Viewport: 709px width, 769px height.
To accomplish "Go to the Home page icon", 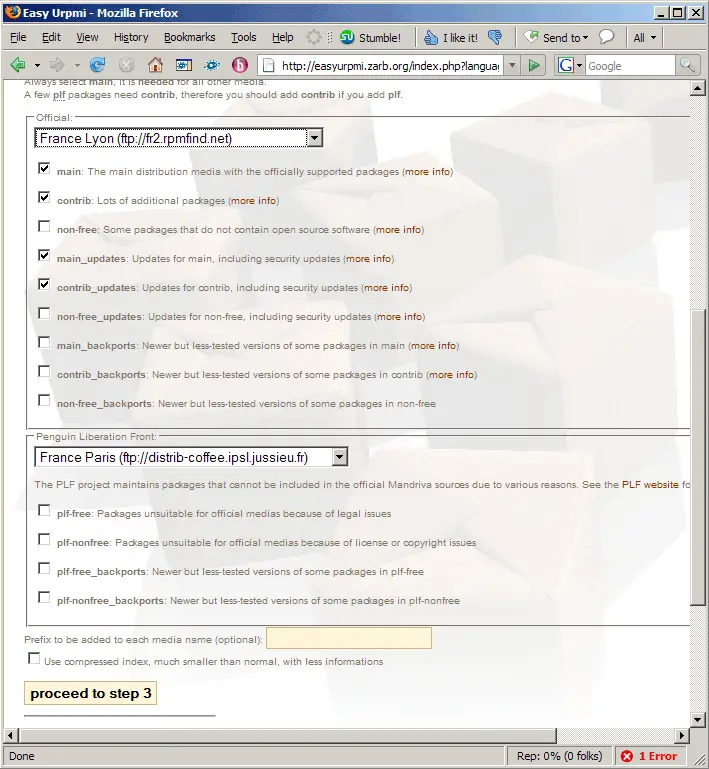I will tap(155, 65).
